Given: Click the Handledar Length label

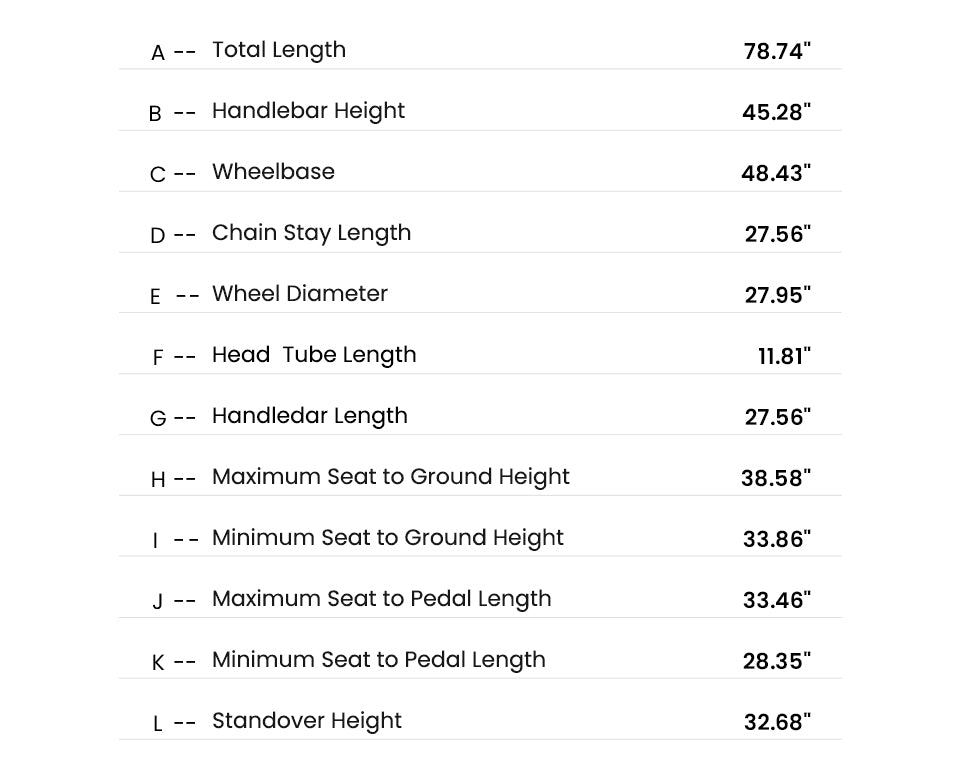Looking at the screenshot, I should point(309,416).
